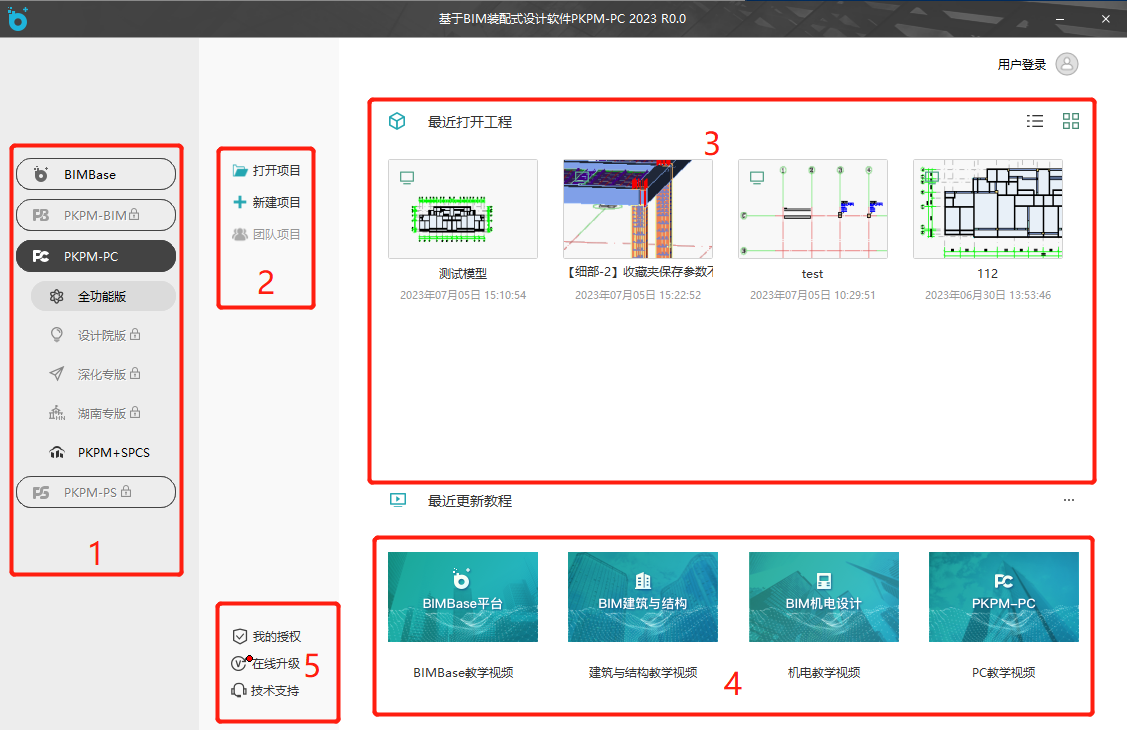The height and width of the screenshot is (730, 1127).
Task: Click 用户登录 to sign in
Action: pyautogui.click(x=1021, y=65)
